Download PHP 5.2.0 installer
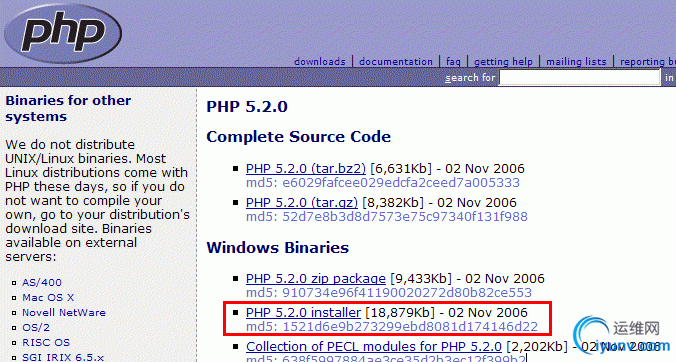 coord(303,312)
